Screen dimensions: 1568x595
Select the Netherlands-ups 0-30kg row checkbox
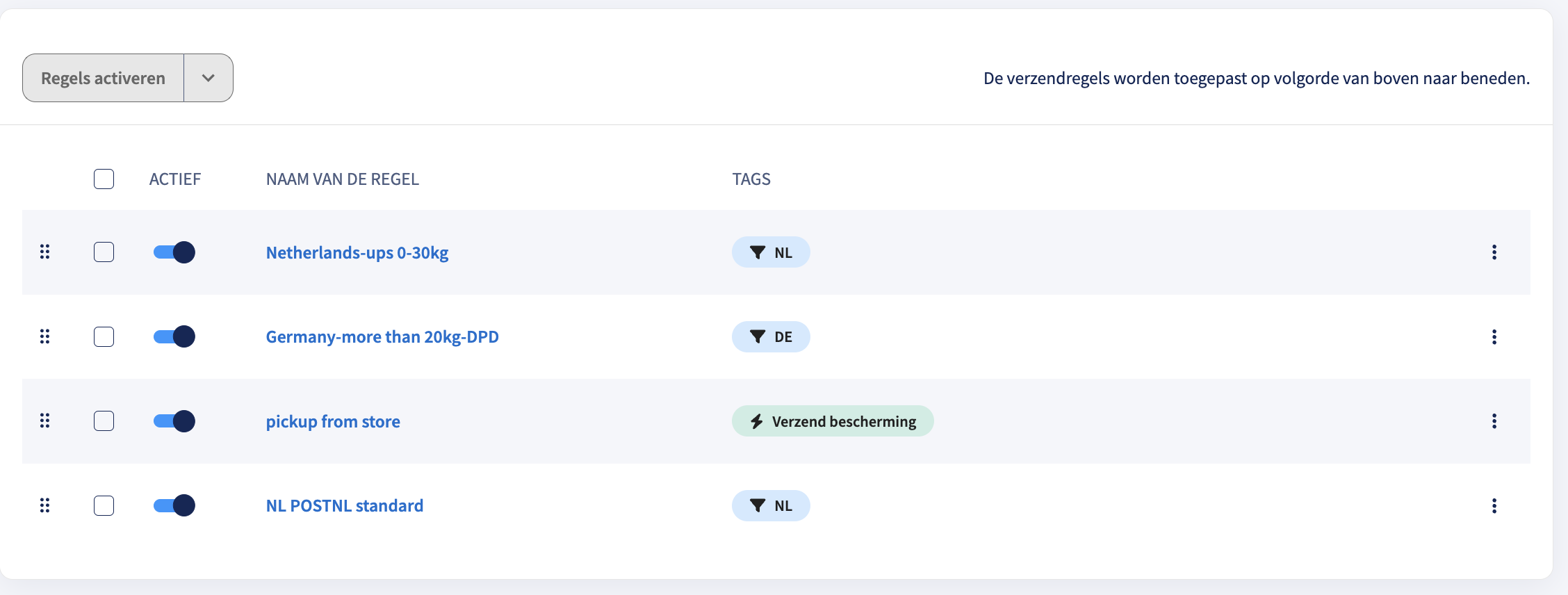point(104,252)
